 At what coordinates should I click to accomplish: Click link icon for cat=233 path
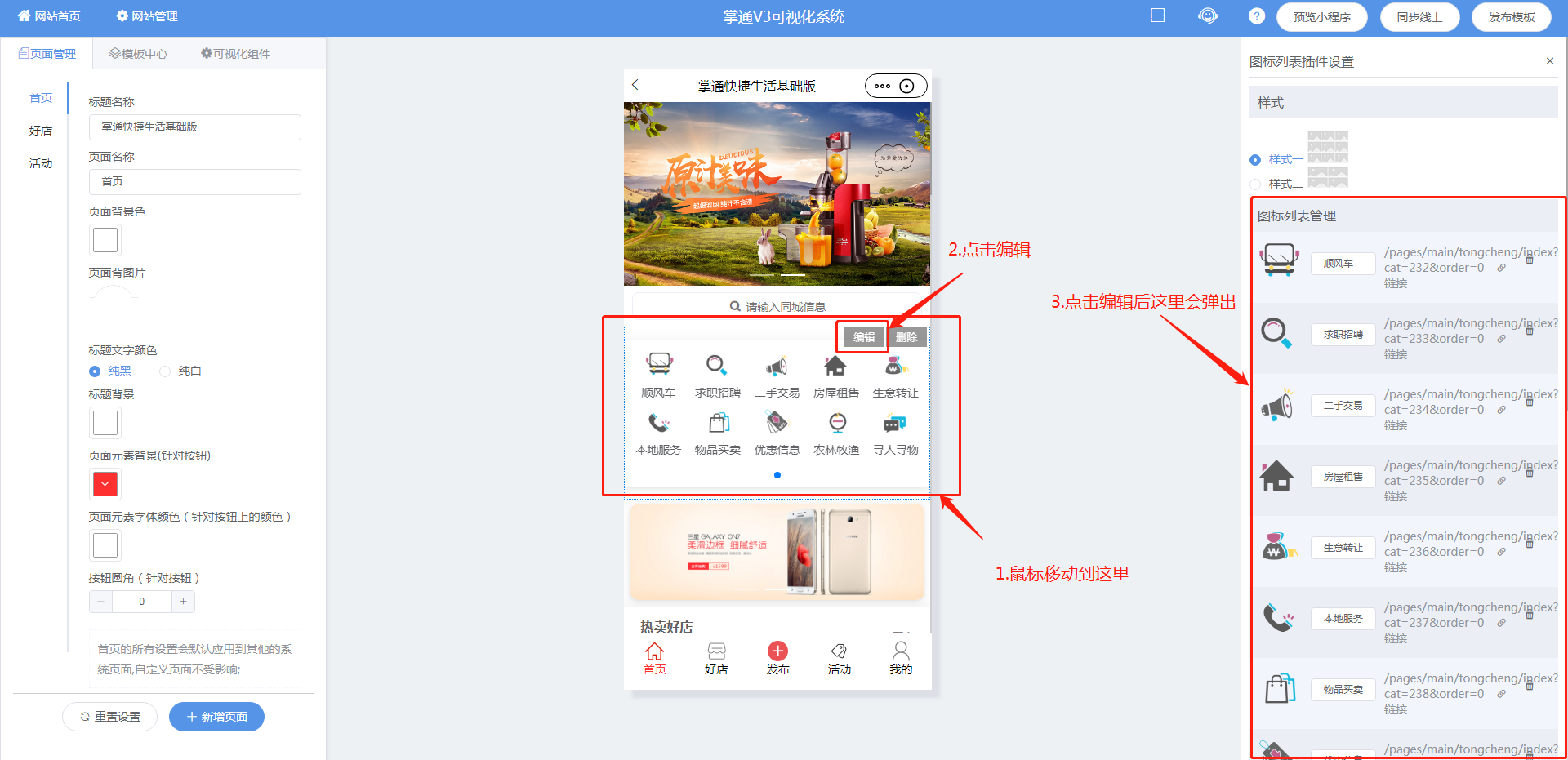[1501, 339]
